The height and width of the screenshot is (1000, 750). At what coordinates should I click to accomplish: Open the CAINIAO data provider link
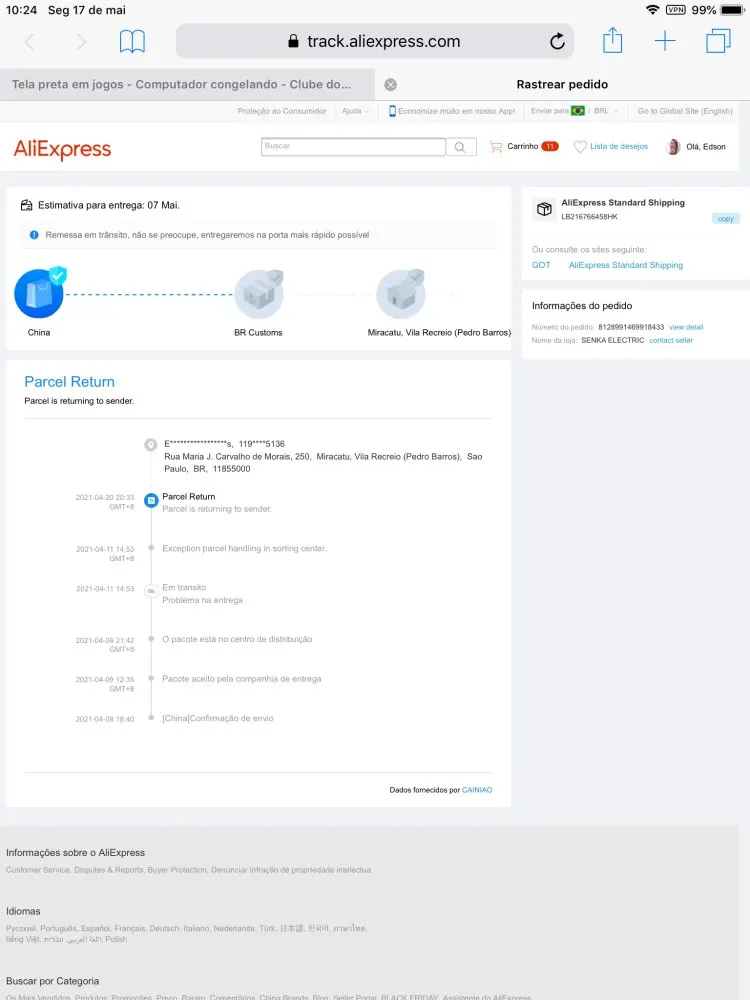click(x=477, y=790)
